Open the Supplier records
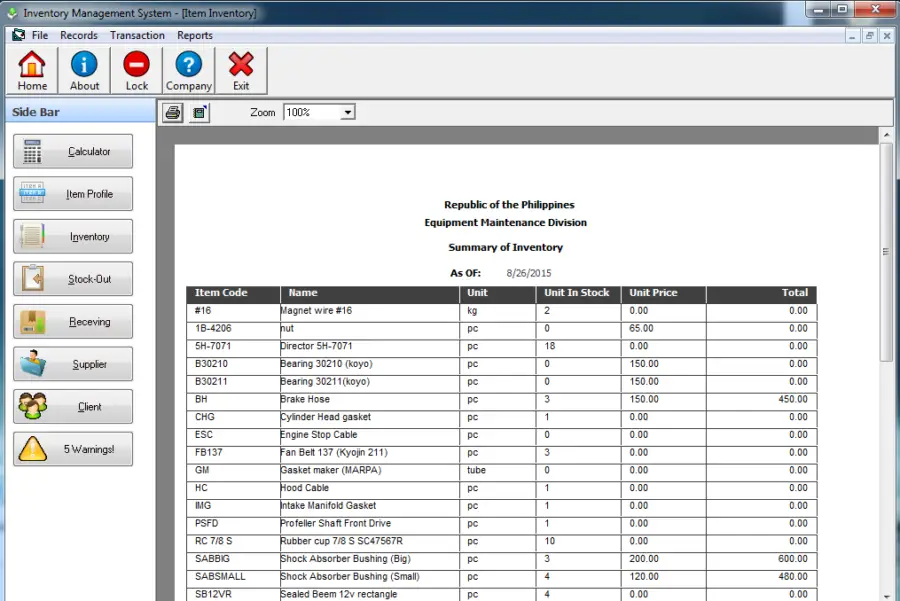Image resolution: width=900 pixels, height=601 pixels. coord(71,363)
